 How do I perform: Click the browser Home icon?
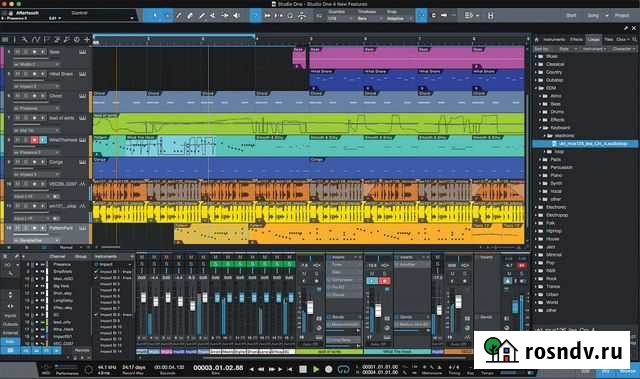(537, 40)
